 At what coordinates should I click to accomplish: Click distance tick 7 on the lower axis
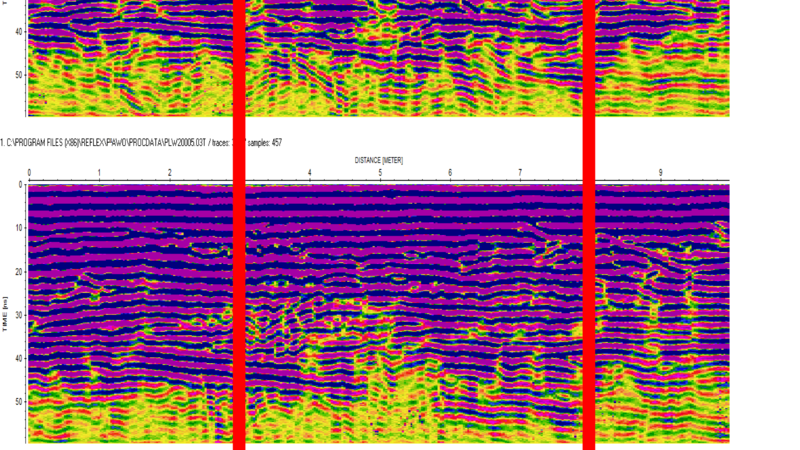tap(520, 173)
